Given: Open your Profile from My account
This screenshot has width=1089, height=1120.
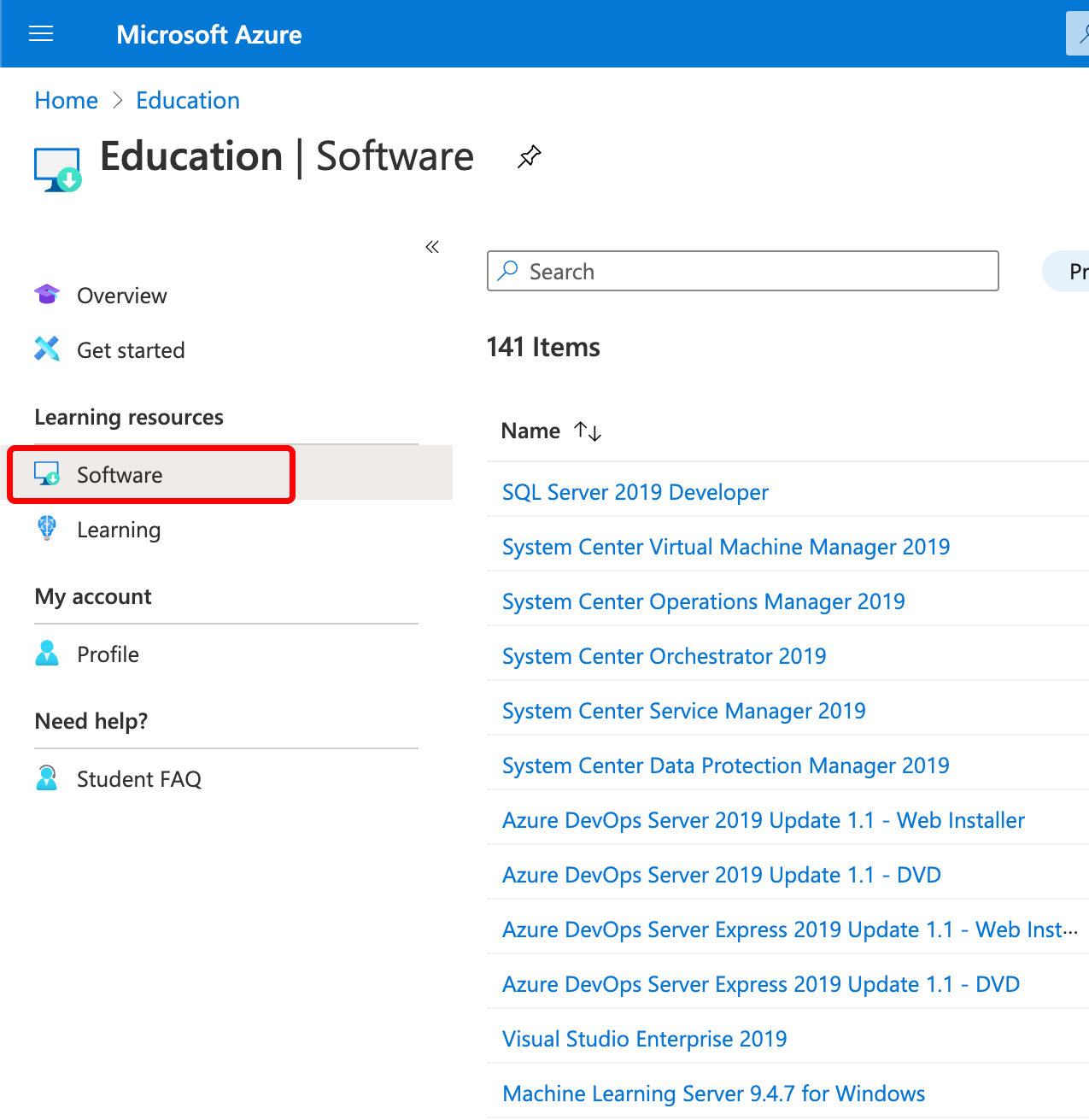Looking at the screenshot, I should click(108, 654).
